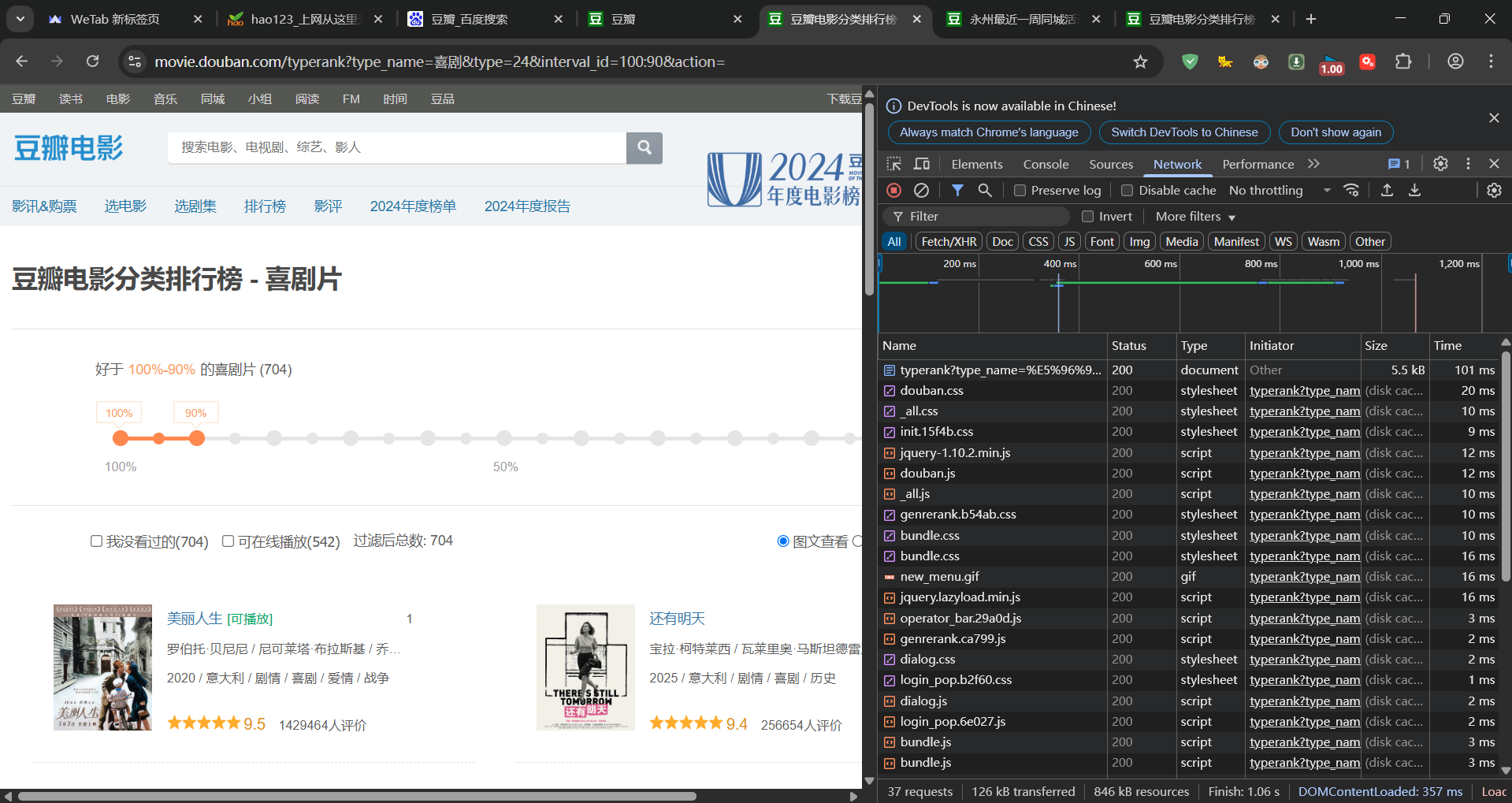
Task: Go back to previous page
Action: click(x=22, y=61)
